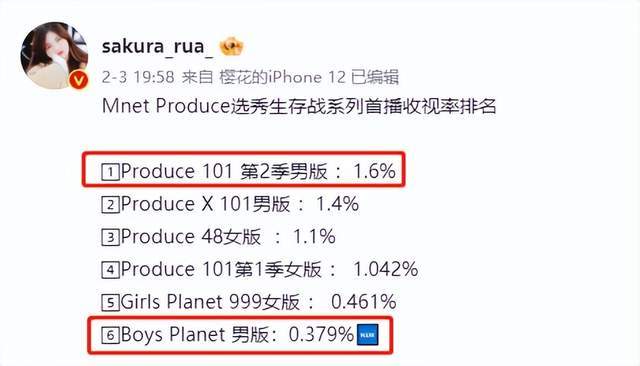Select the Boys Planet 男版 line
This screenshot has height=366, width=640.
click(x=240, y=335)
